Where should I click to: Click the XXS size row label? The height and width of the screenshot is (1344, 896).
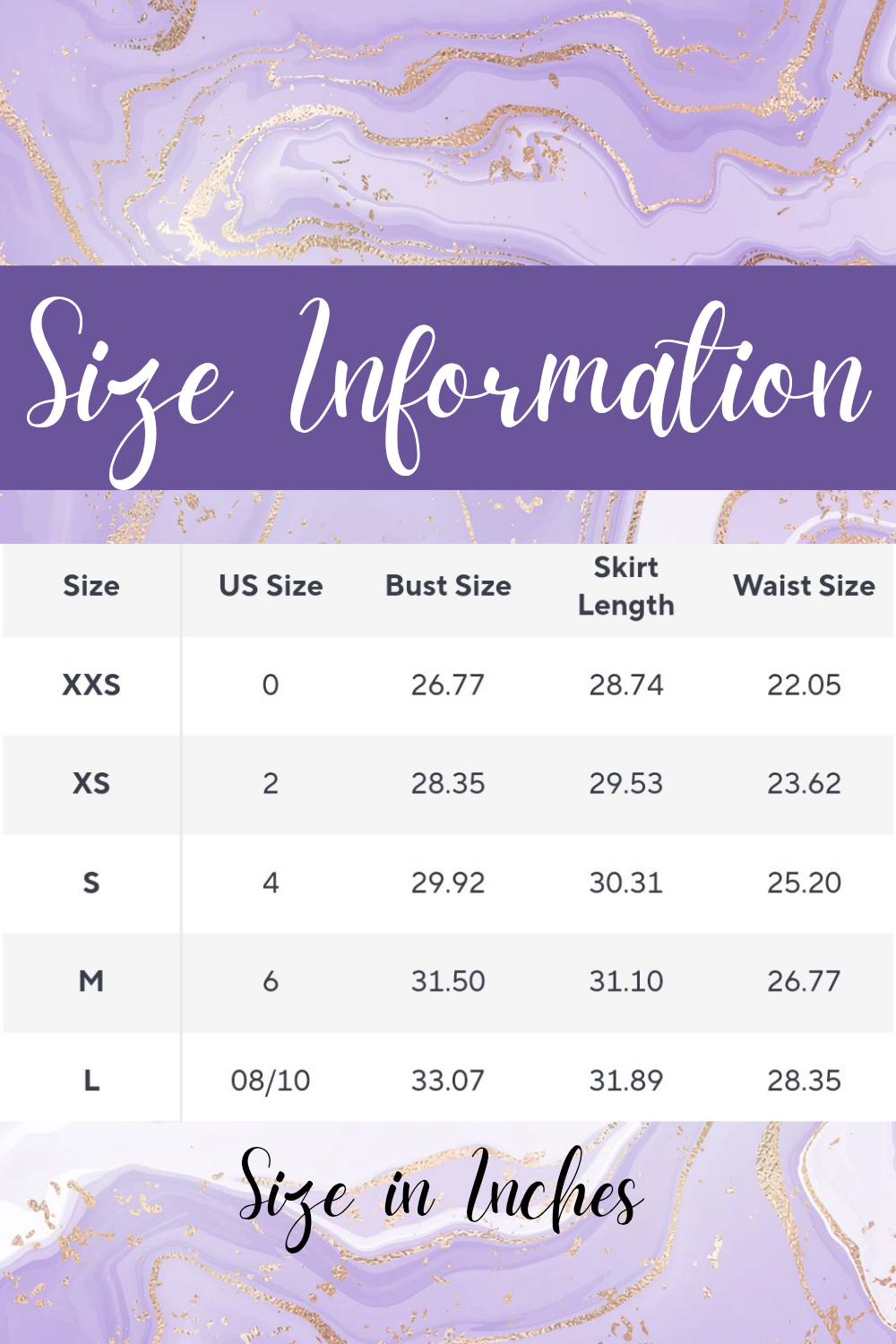(x=91, y=685)
